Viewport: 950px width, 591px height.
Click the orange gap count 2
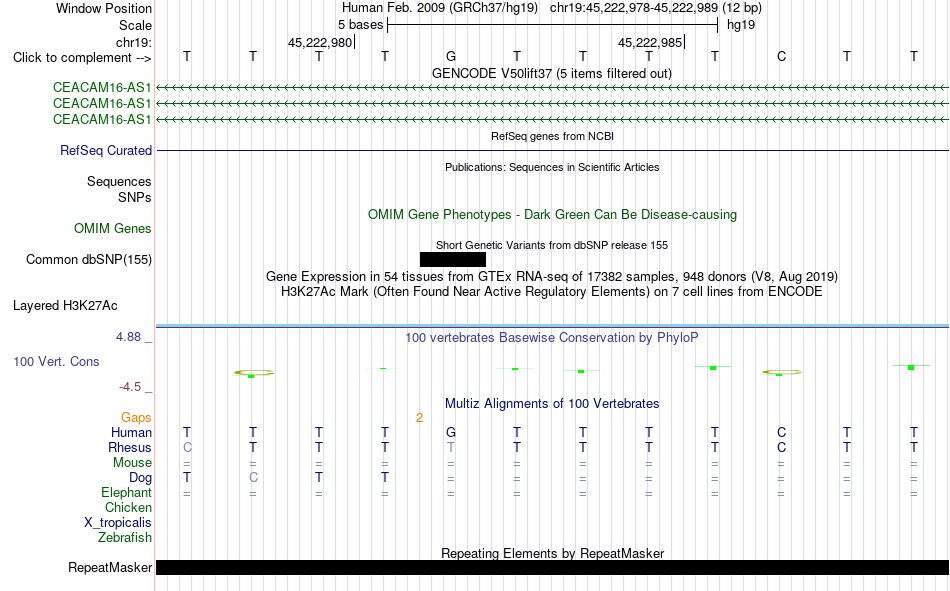click(419, 418)
